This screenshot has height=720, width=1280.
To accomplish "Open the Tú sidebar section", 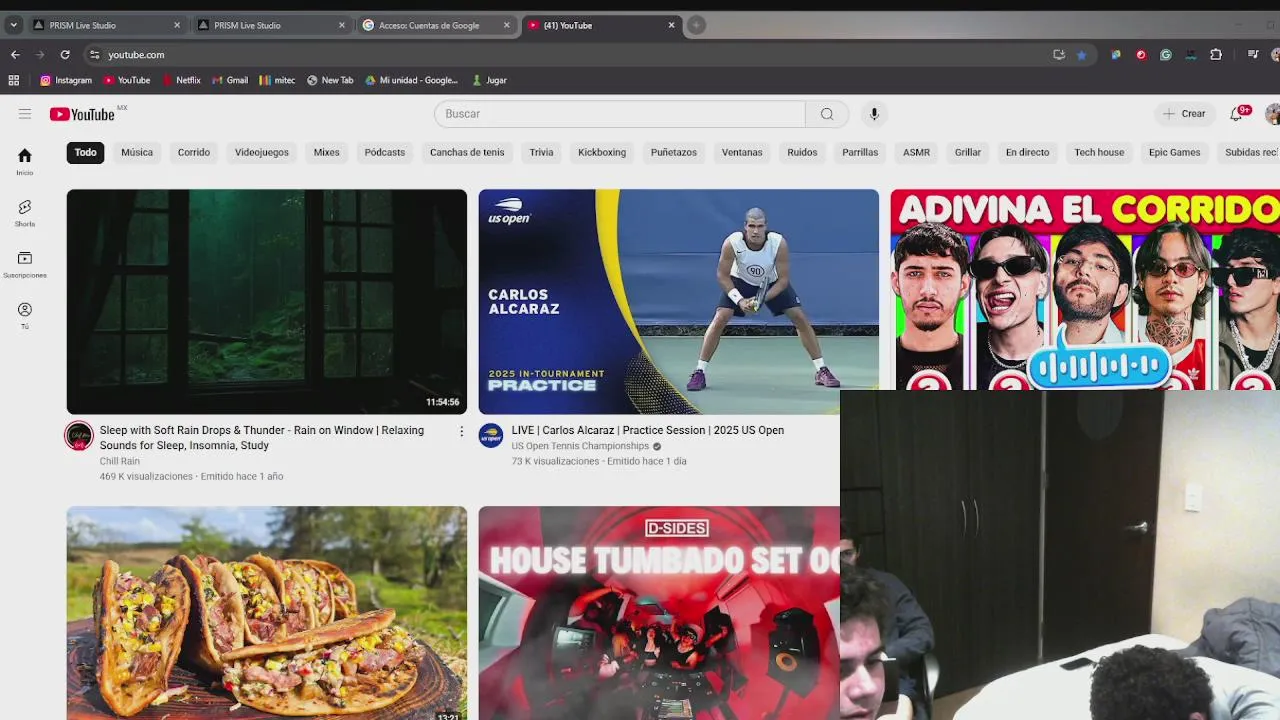I will click(x=25, y=315).
